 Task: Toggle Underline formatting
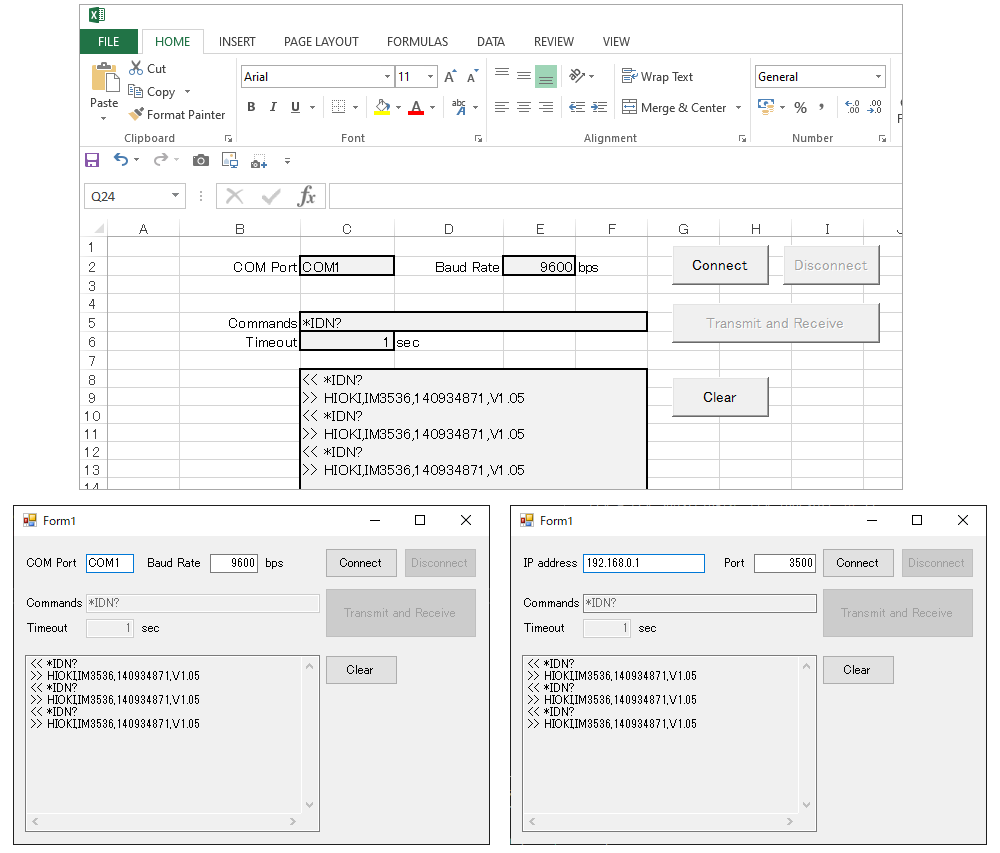pos(295,107)
